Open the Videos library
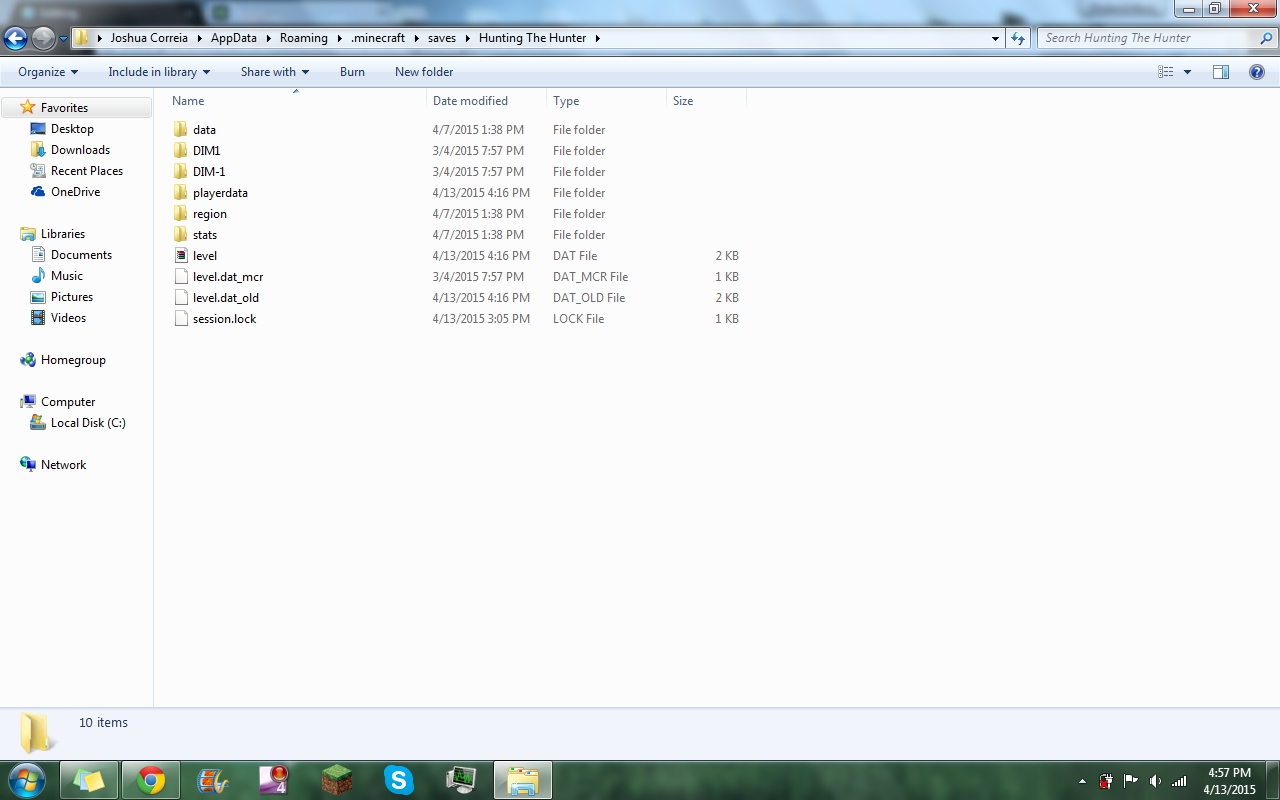Viewport: 1280px width, 800px height. pos(68,318)
